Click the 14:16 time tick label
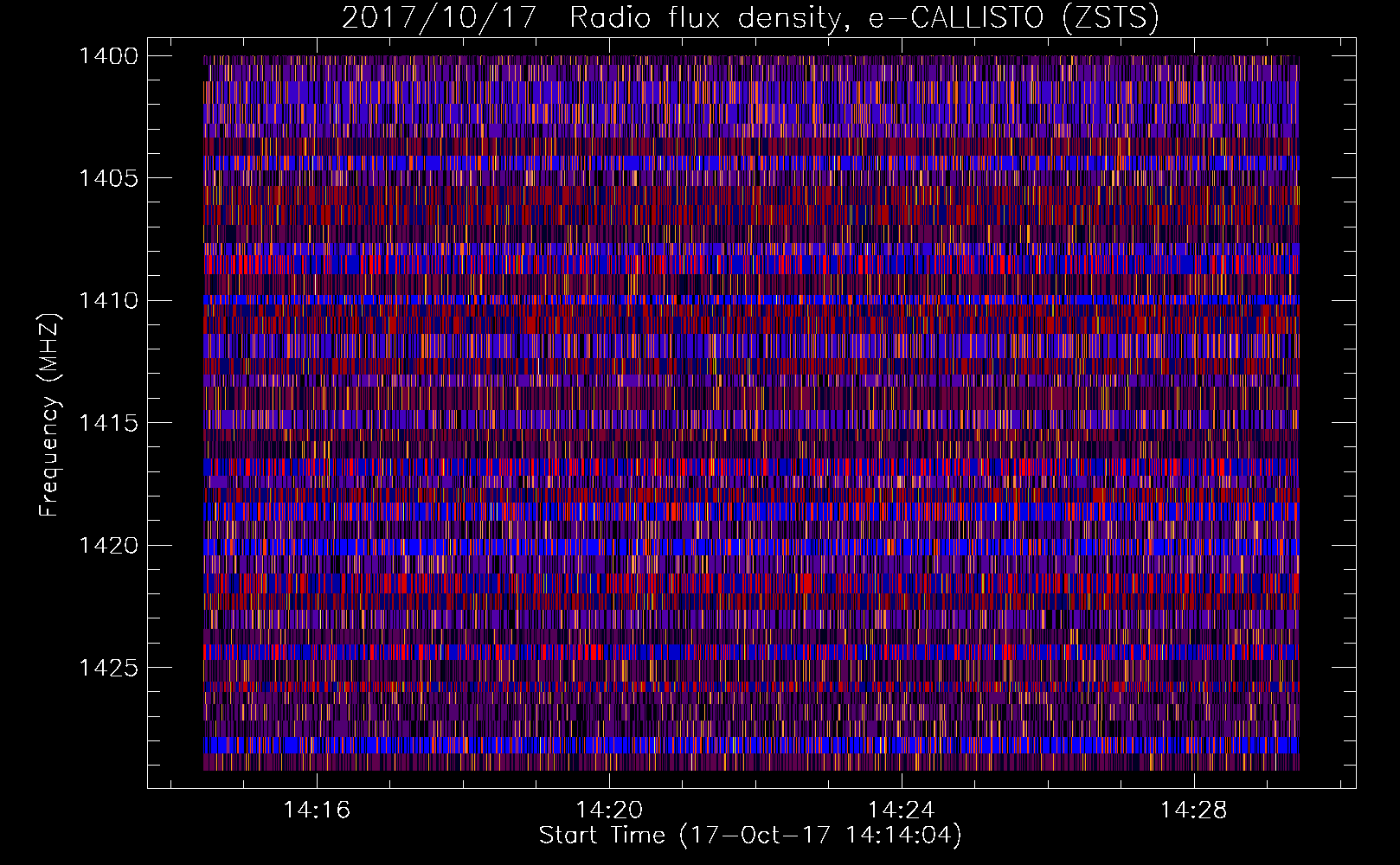The height and width of the screenshot is (865, 1400). pyautogui.click(x=317, y=811)
